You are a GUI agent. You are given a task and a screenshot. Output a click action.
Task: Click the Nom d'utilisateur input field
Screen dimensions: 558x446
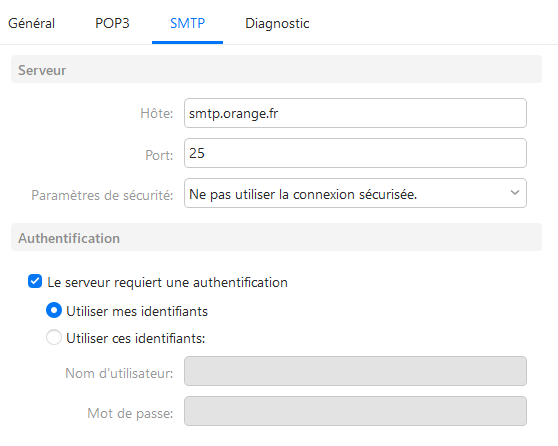(x=355, y=371)
